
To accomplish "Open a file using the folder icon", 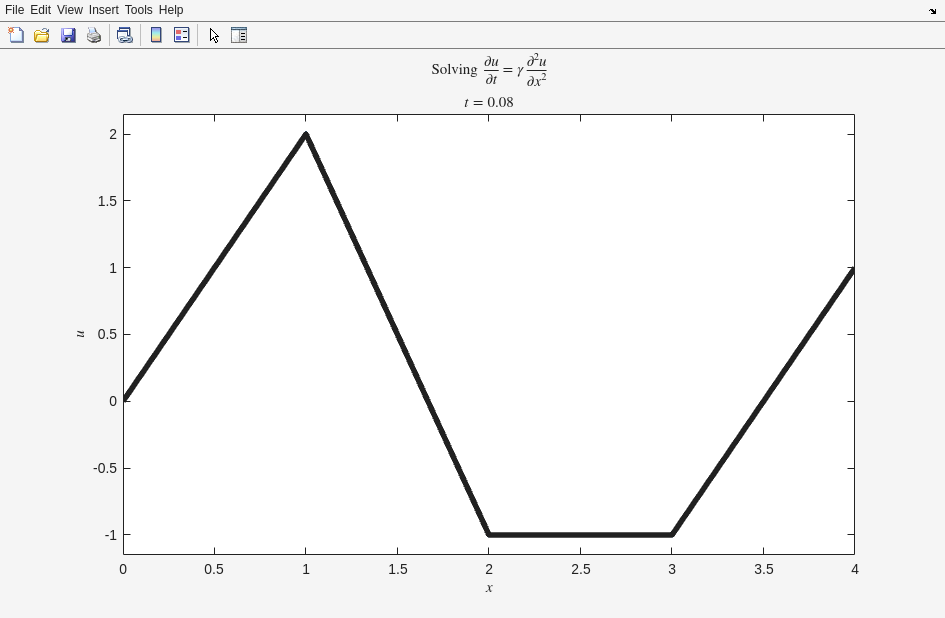I will pos(42,35).
